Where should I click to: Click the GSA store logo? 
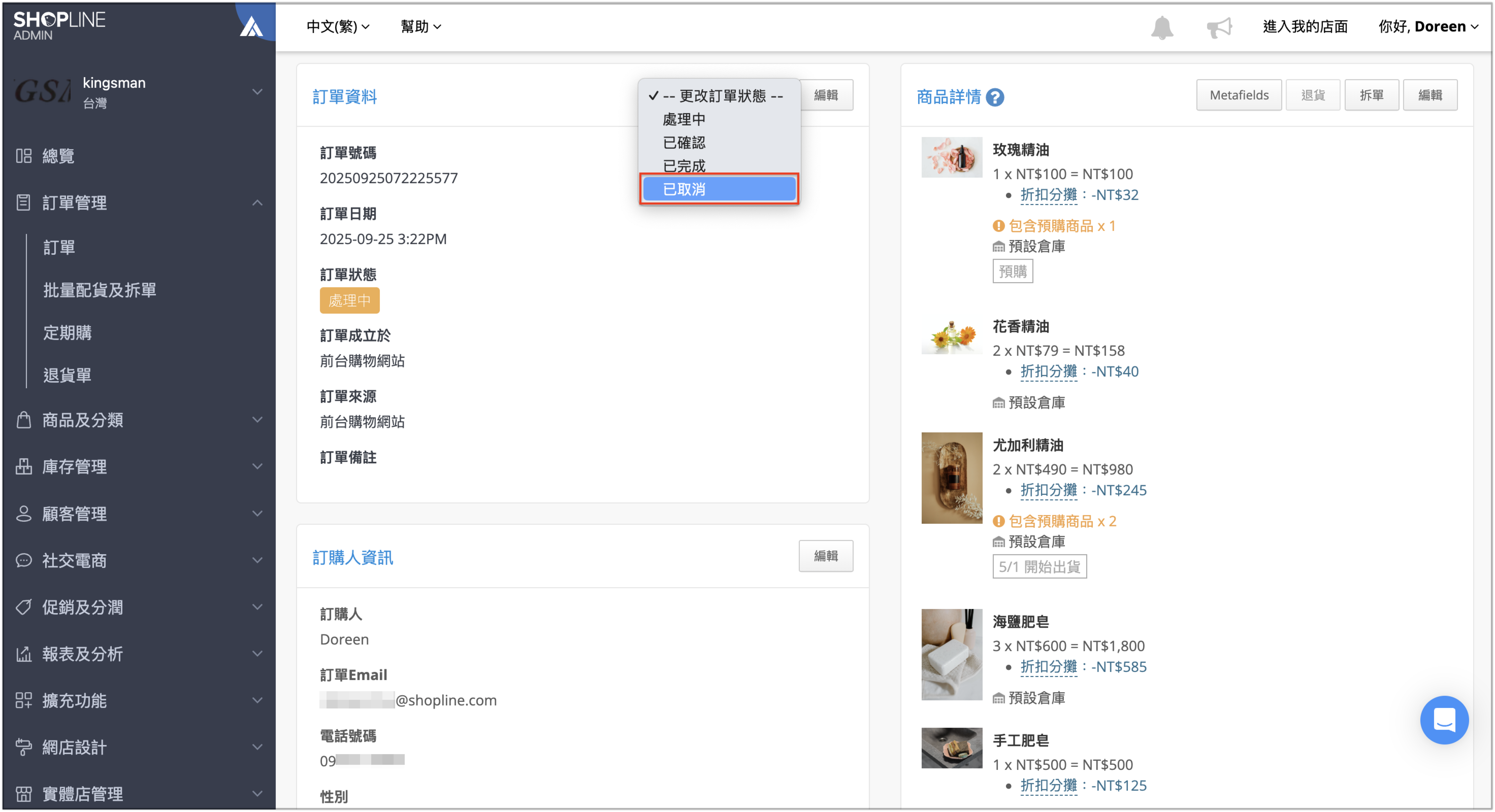42,92
